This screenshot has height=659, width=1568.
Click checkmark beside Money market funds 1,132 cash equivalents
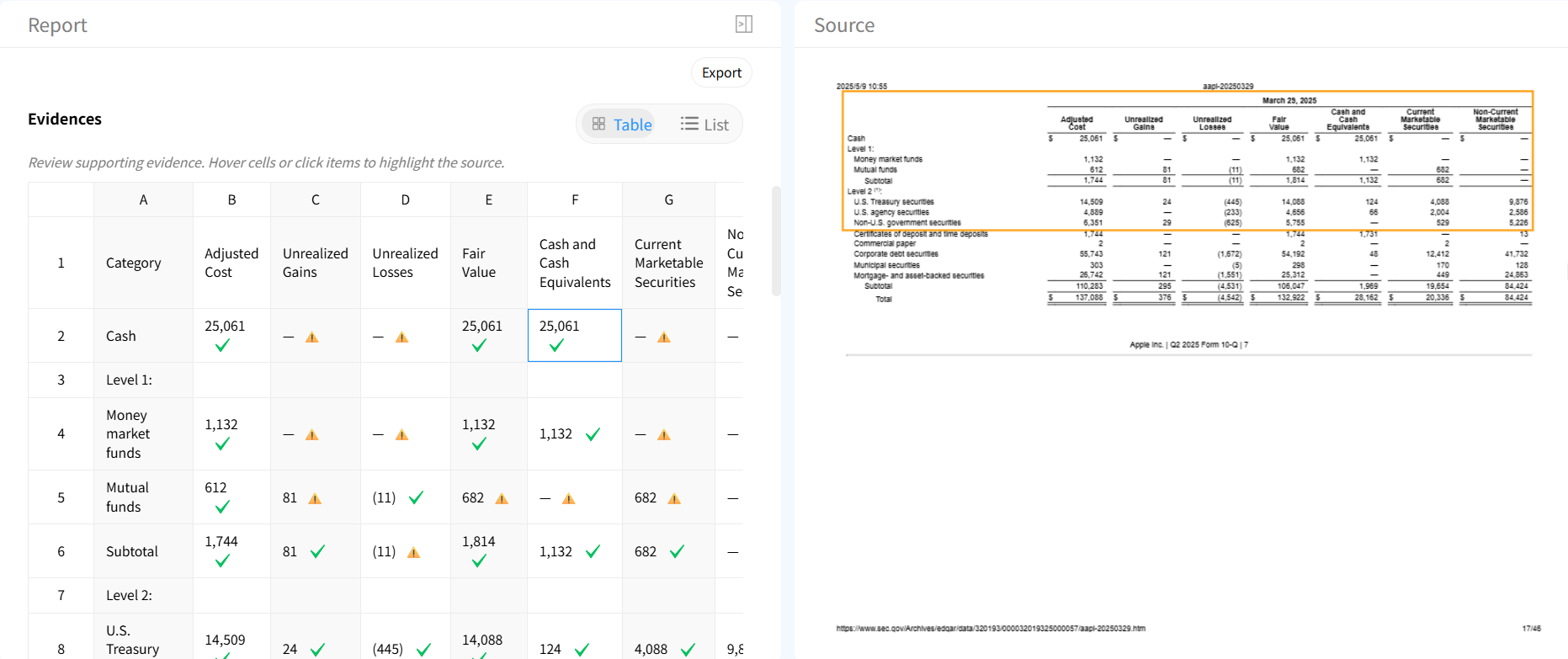click(x=593, y=434)
